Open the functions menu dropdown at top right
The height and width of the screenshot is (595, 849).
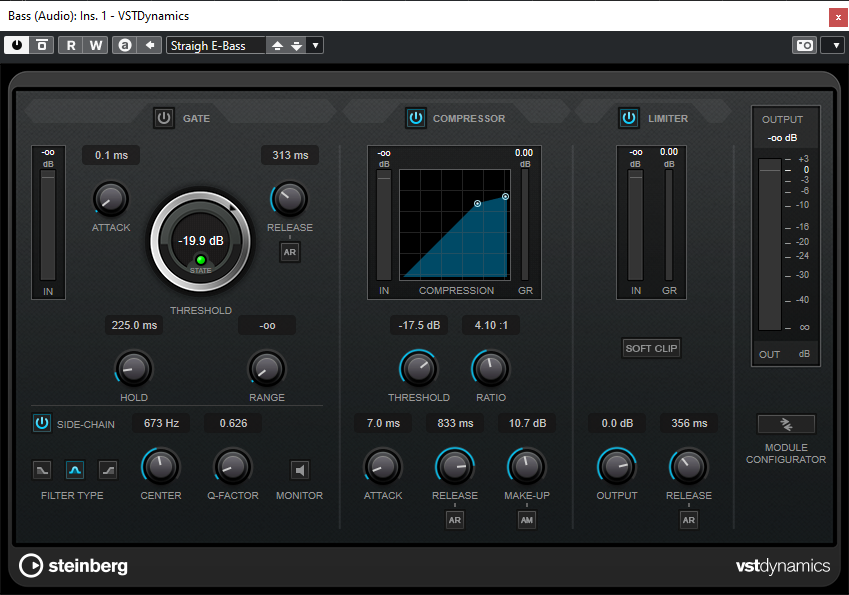(x=834, y=45)
